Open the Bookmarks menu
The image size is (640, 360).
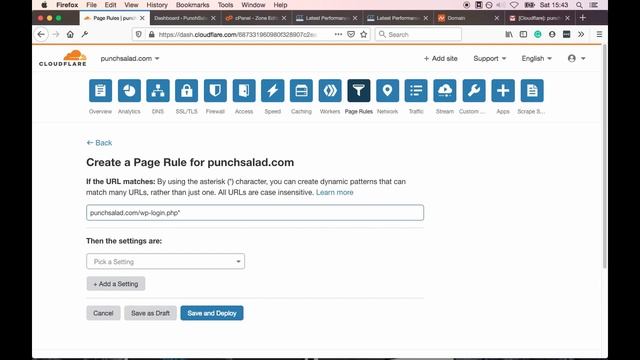click(x=193, y=5)
